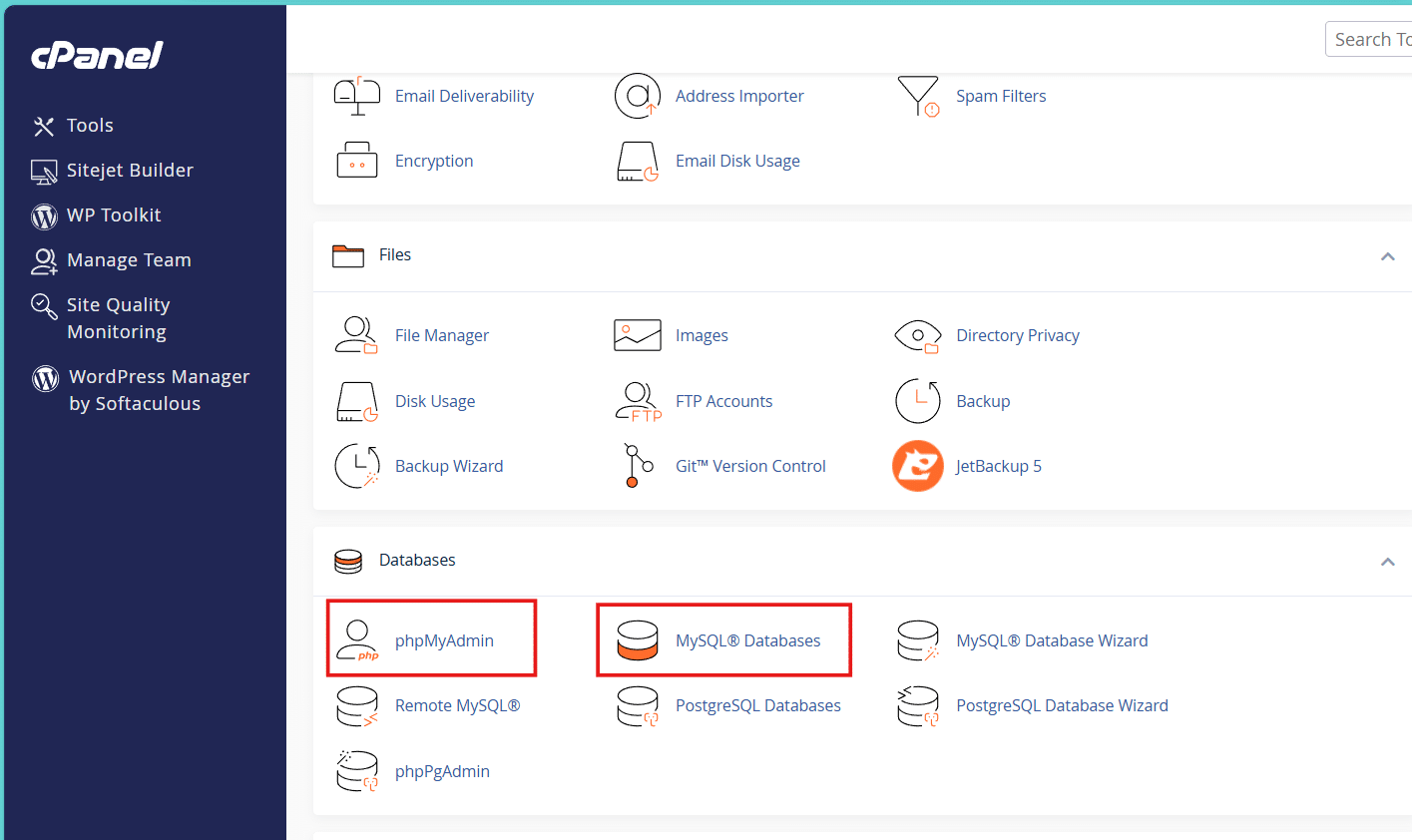Click the Backup clock icon
This screenshot has height=840, width=1412.
point(918,401)
